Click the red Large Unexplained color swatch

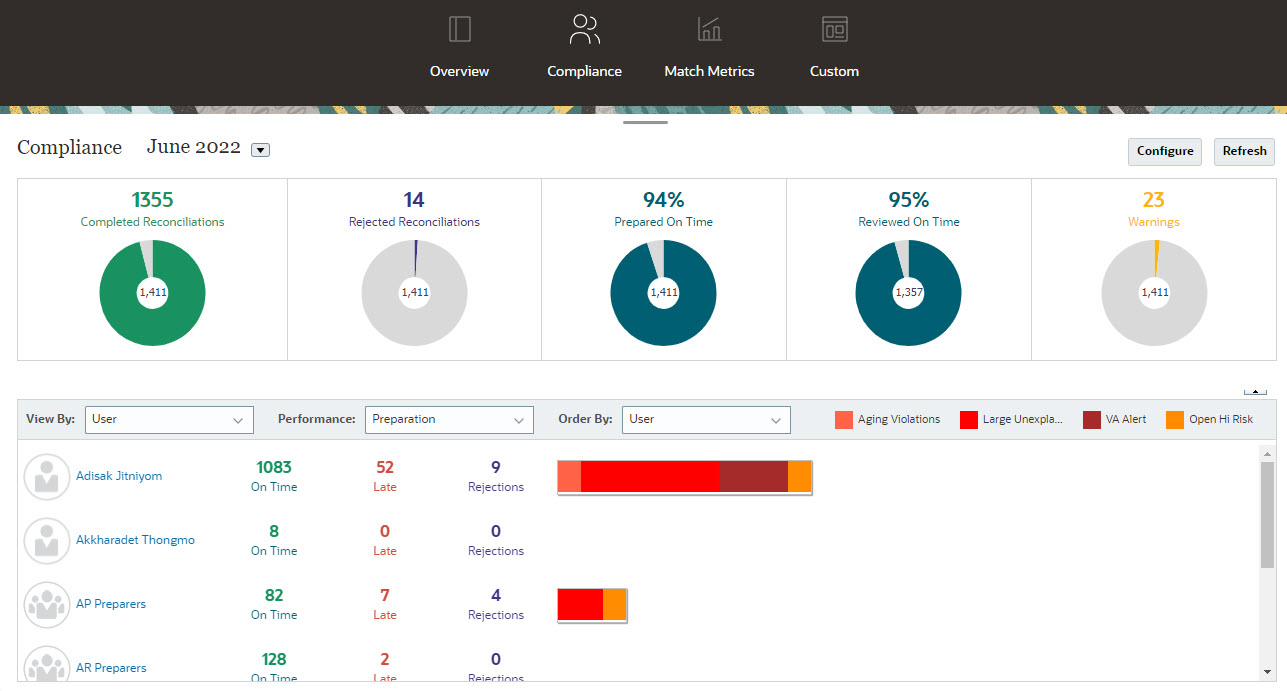pyautogui.click(x=967, y=419)
